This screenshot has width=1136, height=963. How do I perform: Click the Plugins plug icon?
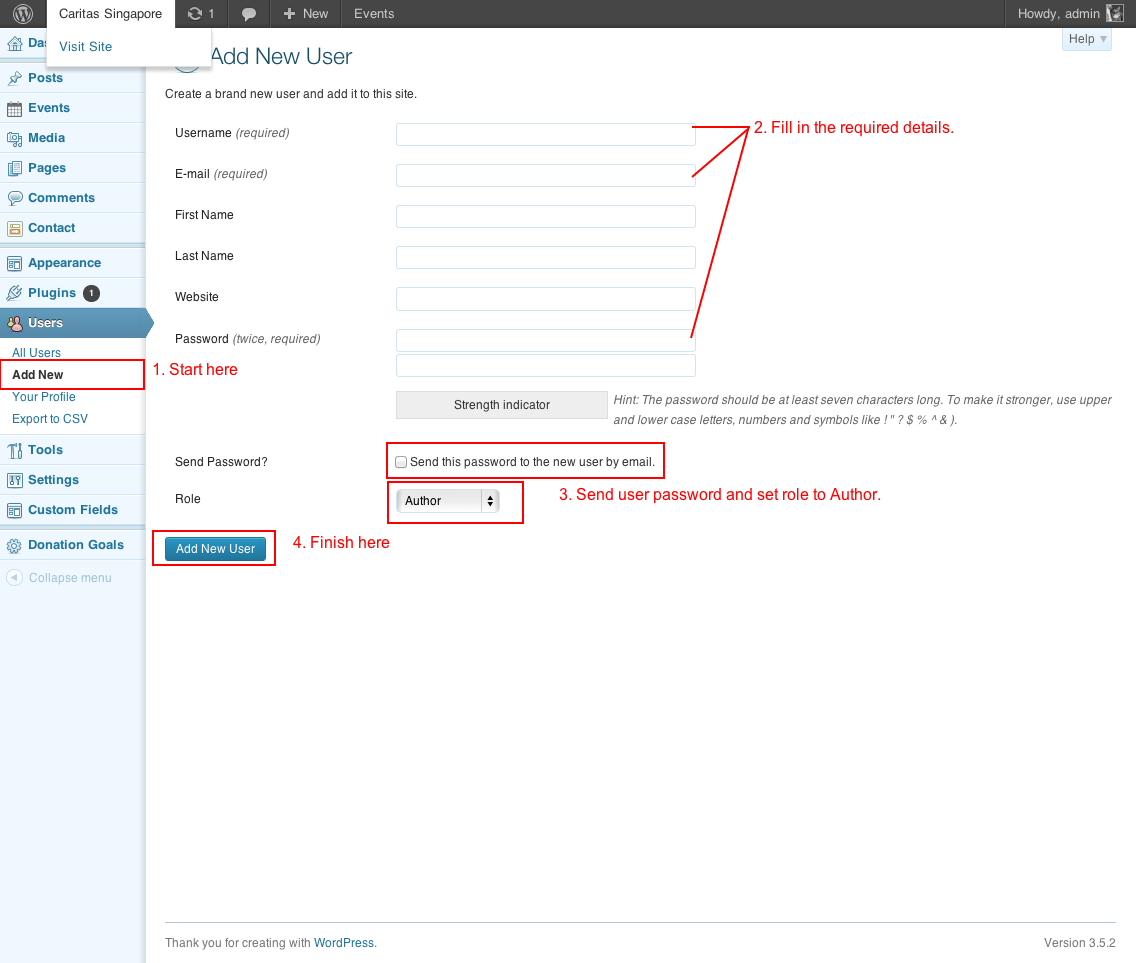point(14,293)
